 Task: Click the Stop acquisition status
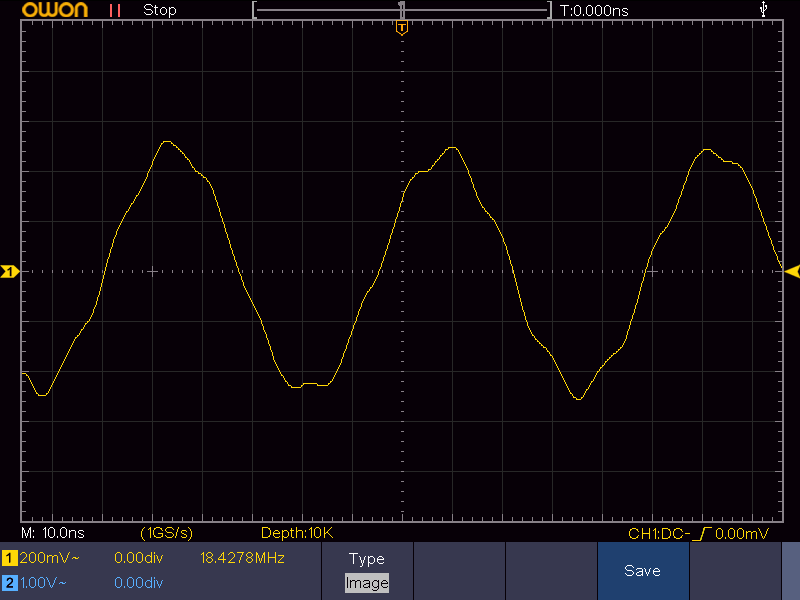click(160, 10)
